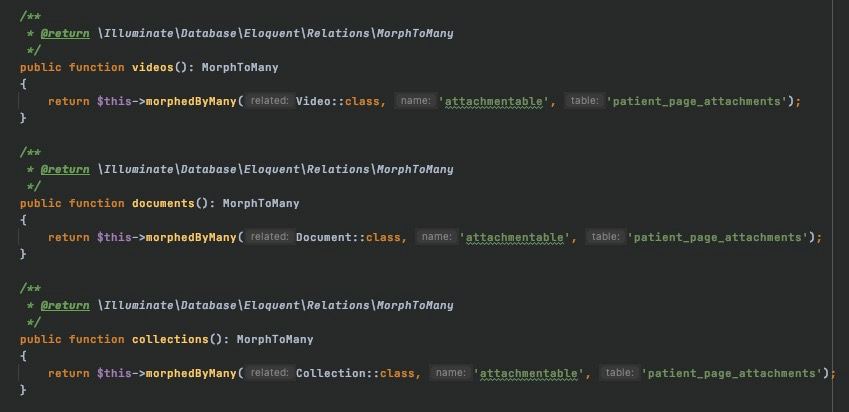Image resolution: width=849 pixels, height=412 pixels.
Task: Click the 'name:' hint in collections function
Action: 451,373
